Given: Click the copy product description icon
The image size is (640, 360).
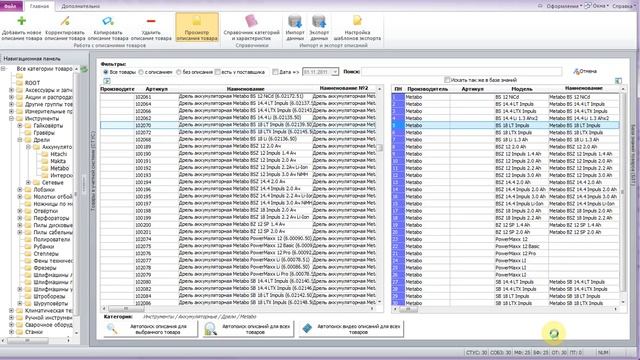Looking at the screenshot, I should (108, 21).
